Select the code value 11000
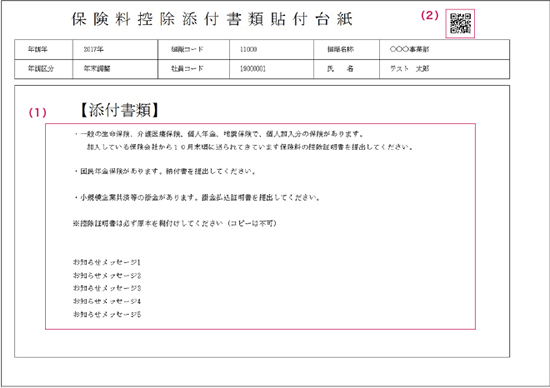550x388 pixels. pyautogui.click(x=248, y=49)
